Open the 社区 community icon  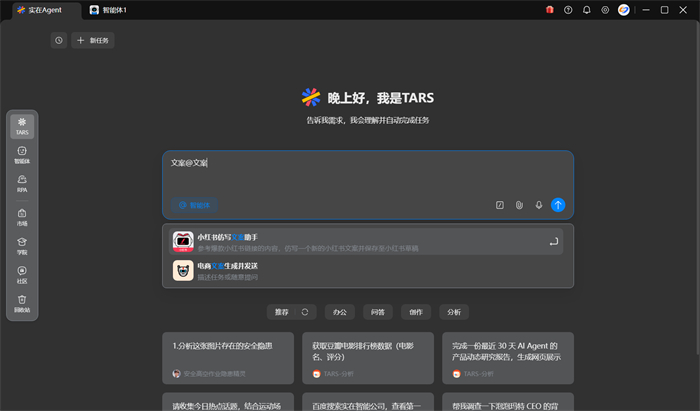22,274
